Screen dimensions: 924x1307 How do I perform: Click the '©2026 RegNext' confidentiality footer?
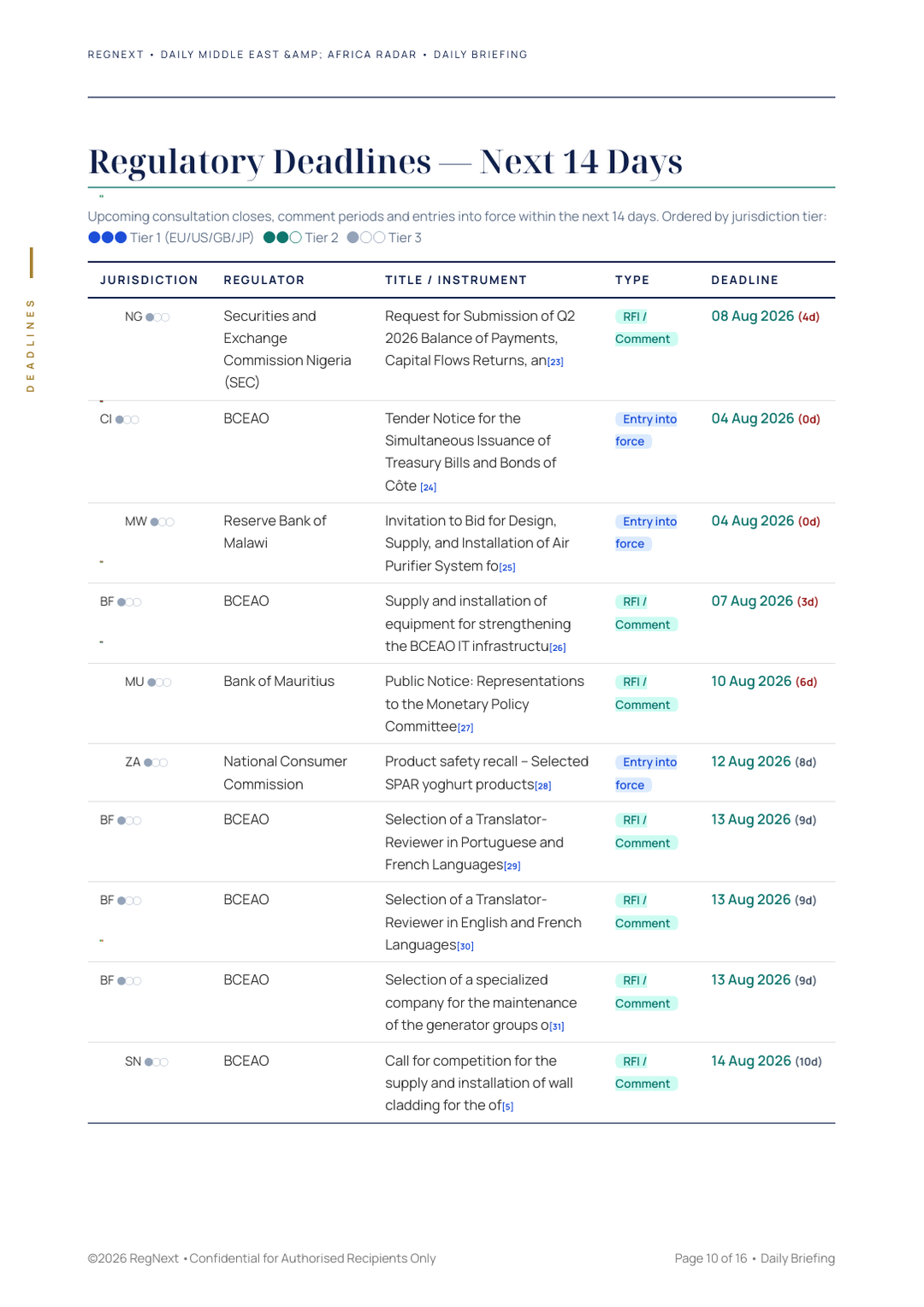[x=262, y=1259]
